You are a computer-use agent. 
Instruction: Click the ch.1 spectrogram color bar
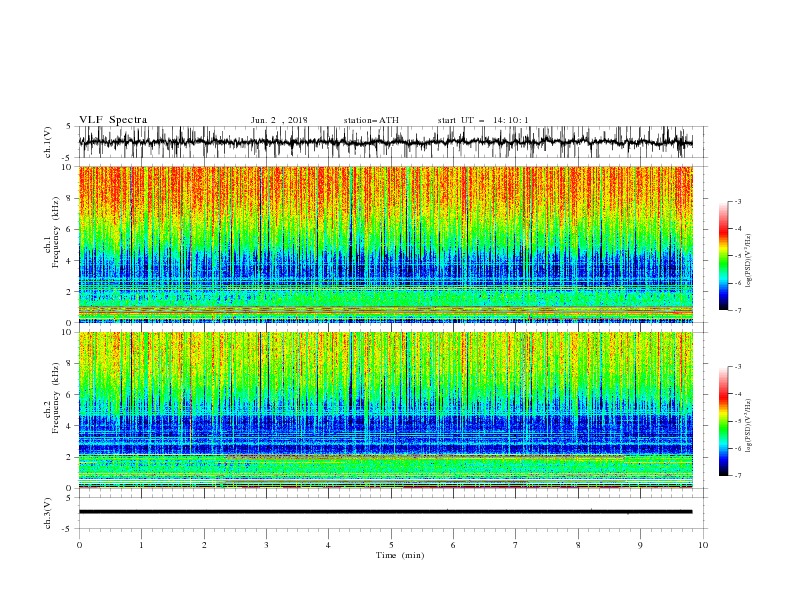[x=723, y=256]
